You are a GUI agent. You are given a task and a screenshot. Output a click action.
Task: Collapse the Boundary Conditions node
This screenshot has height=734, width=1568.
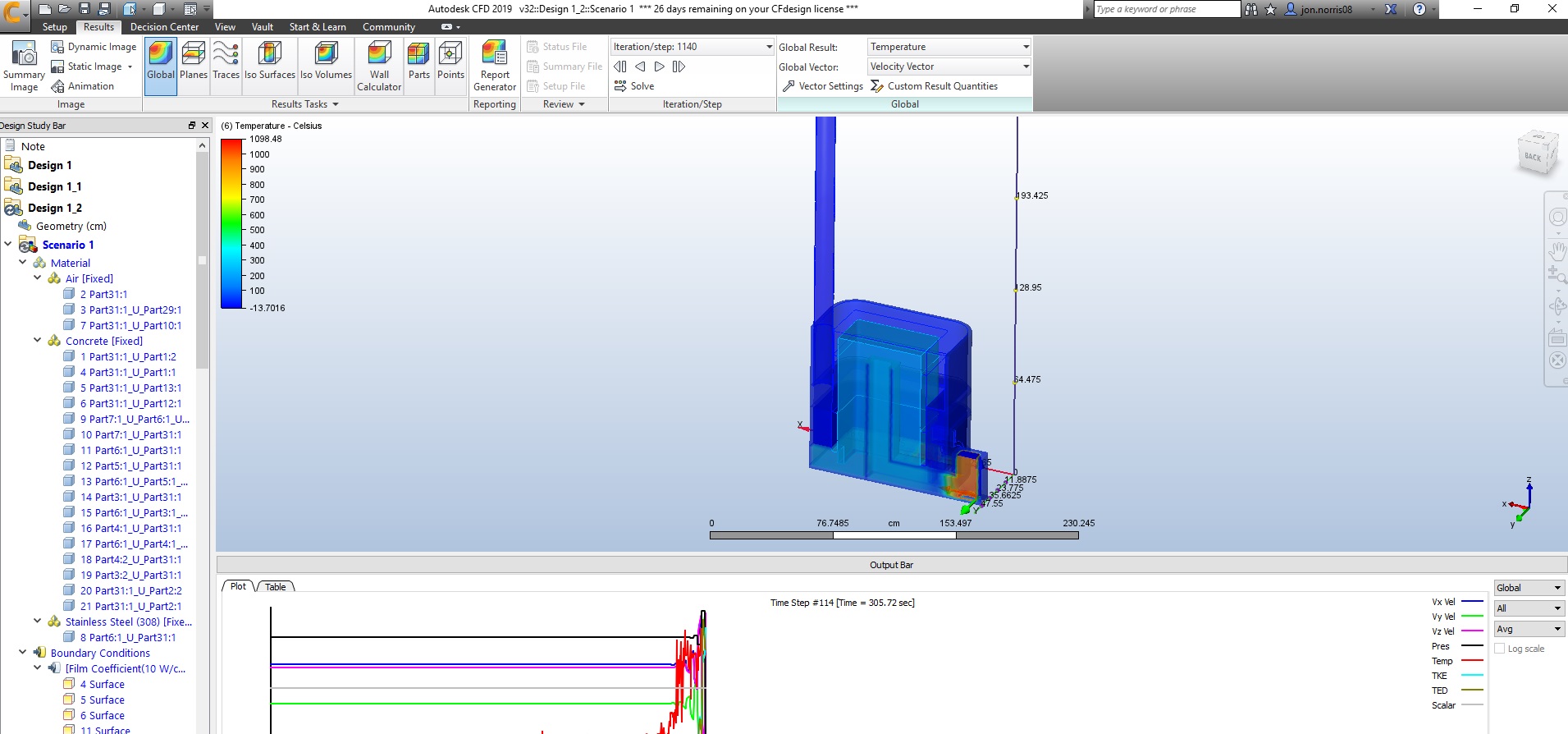[23, 652]
